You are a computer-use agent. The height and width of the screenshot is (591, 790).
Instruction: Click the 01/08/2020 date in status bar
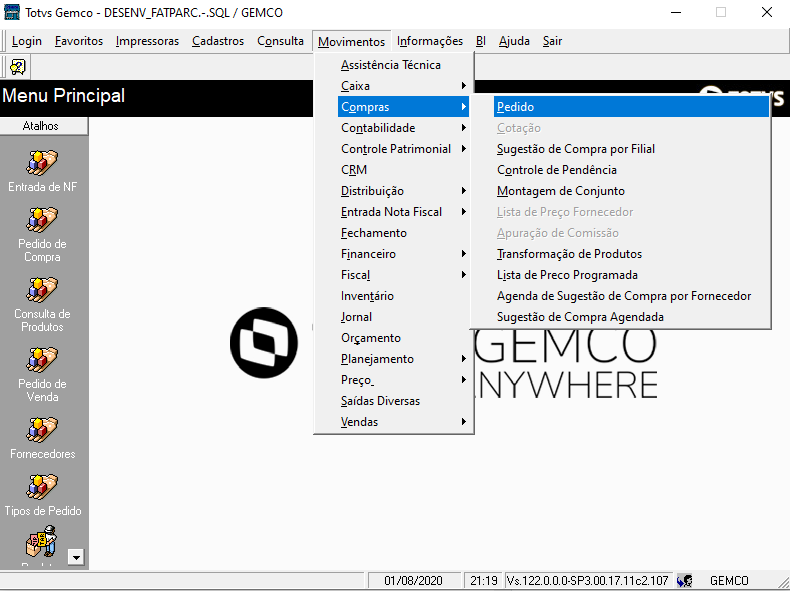pos(413,581)
